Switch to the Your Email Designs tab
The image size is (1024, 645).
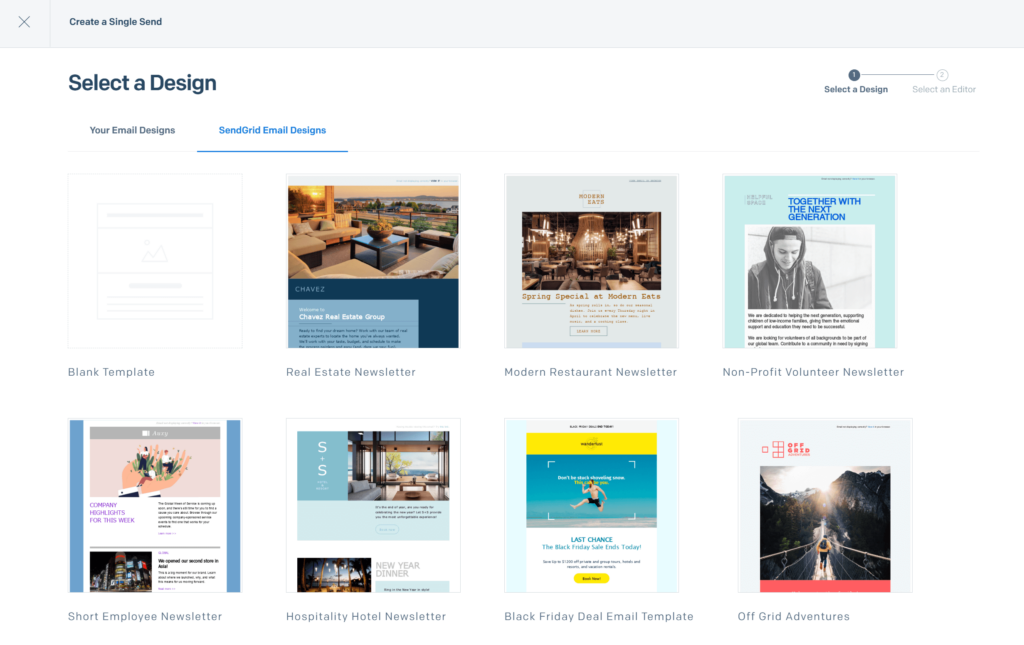133,130
